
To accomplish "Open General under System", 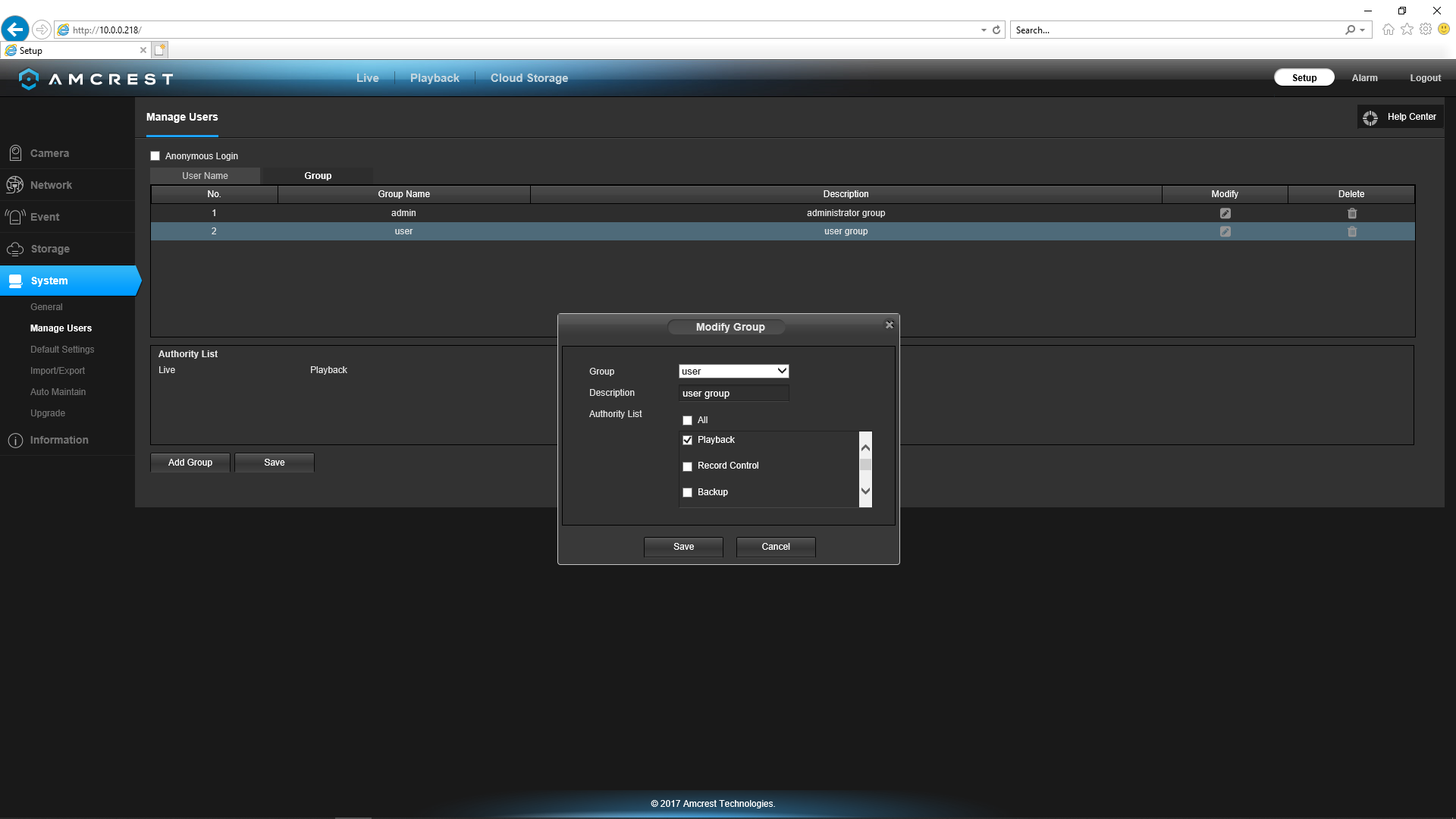I will 46,307.
